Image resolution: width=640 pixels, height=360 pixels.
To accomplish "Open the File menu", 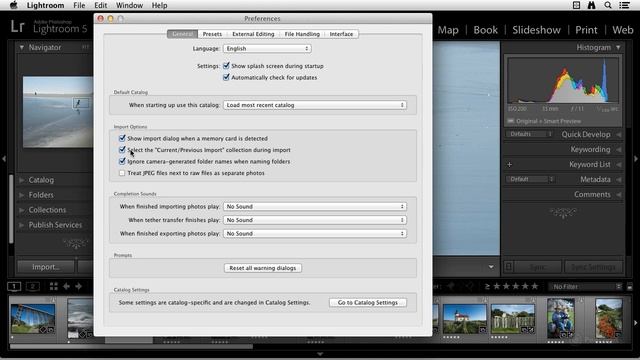I will tap(79, 5).
